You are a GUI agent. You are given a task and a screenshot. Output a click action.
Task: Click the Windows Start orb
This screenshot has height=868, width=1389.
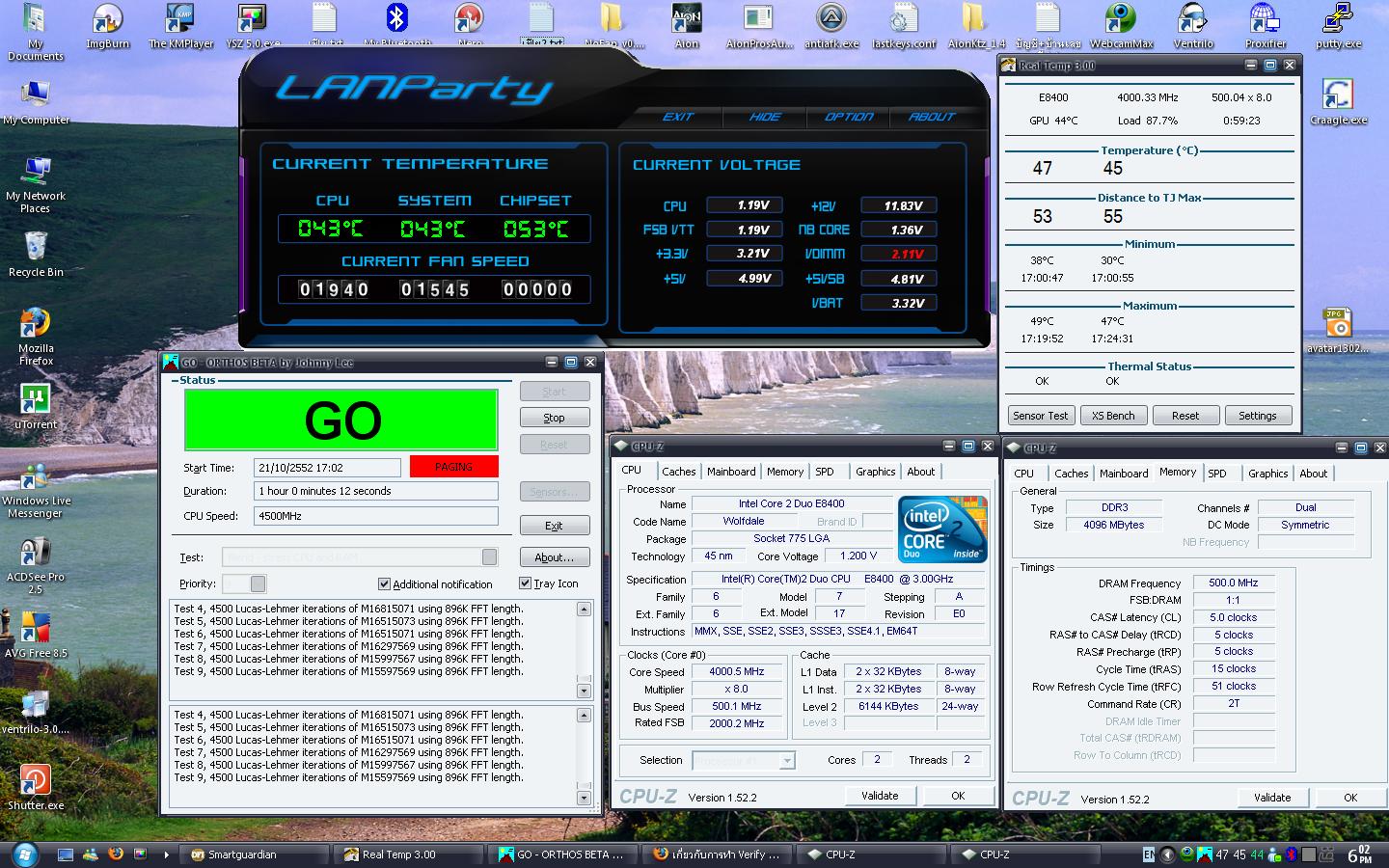24,854
